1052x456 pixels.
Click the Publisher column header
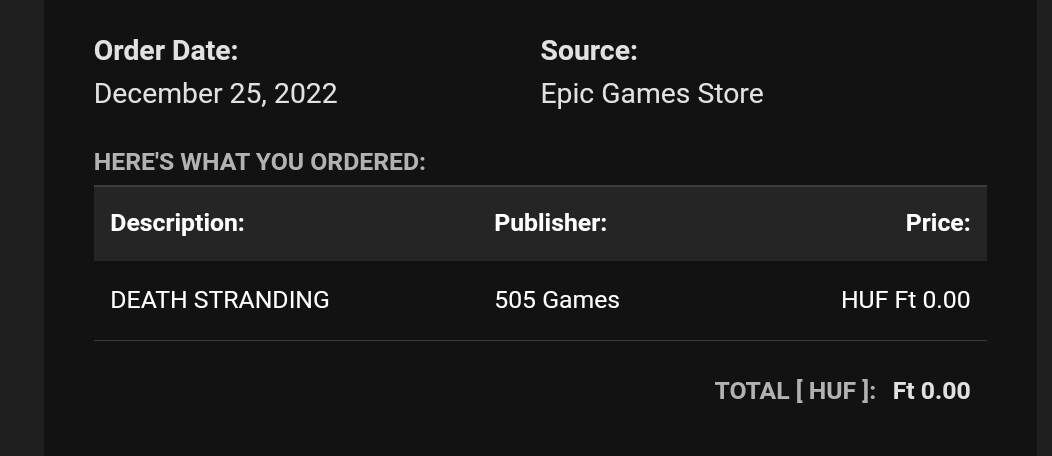(x=550, y=223)
